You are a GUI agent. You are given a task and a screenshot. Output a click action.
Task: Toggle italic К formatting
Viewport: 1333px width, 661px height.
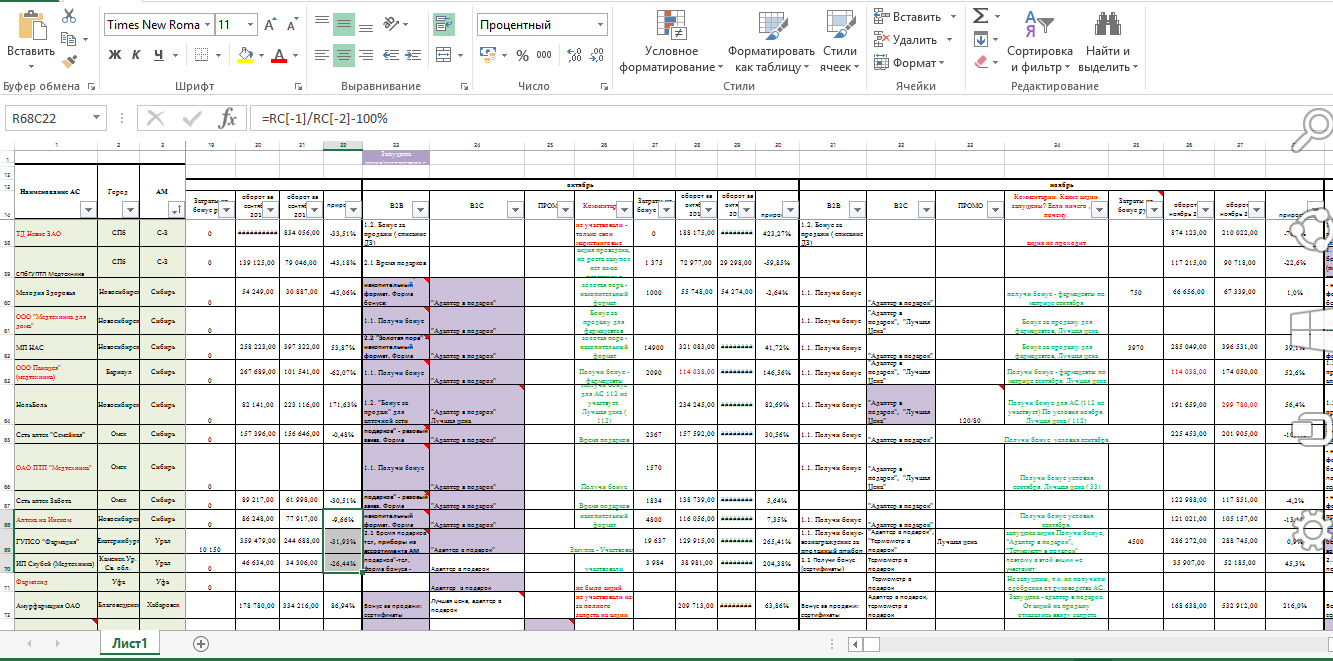coord(136,54)
